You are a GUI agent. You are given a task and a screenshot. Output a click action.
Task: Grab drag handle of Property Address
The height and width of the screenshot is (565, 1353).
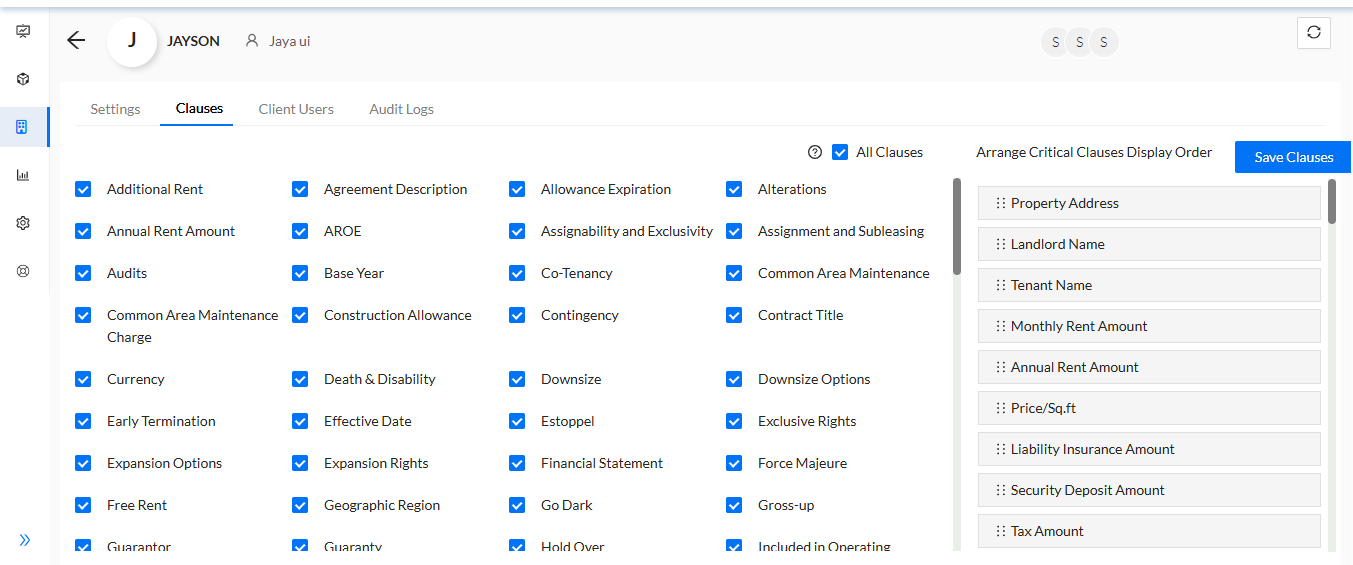pyautogui.click(x=1000, y=203)
